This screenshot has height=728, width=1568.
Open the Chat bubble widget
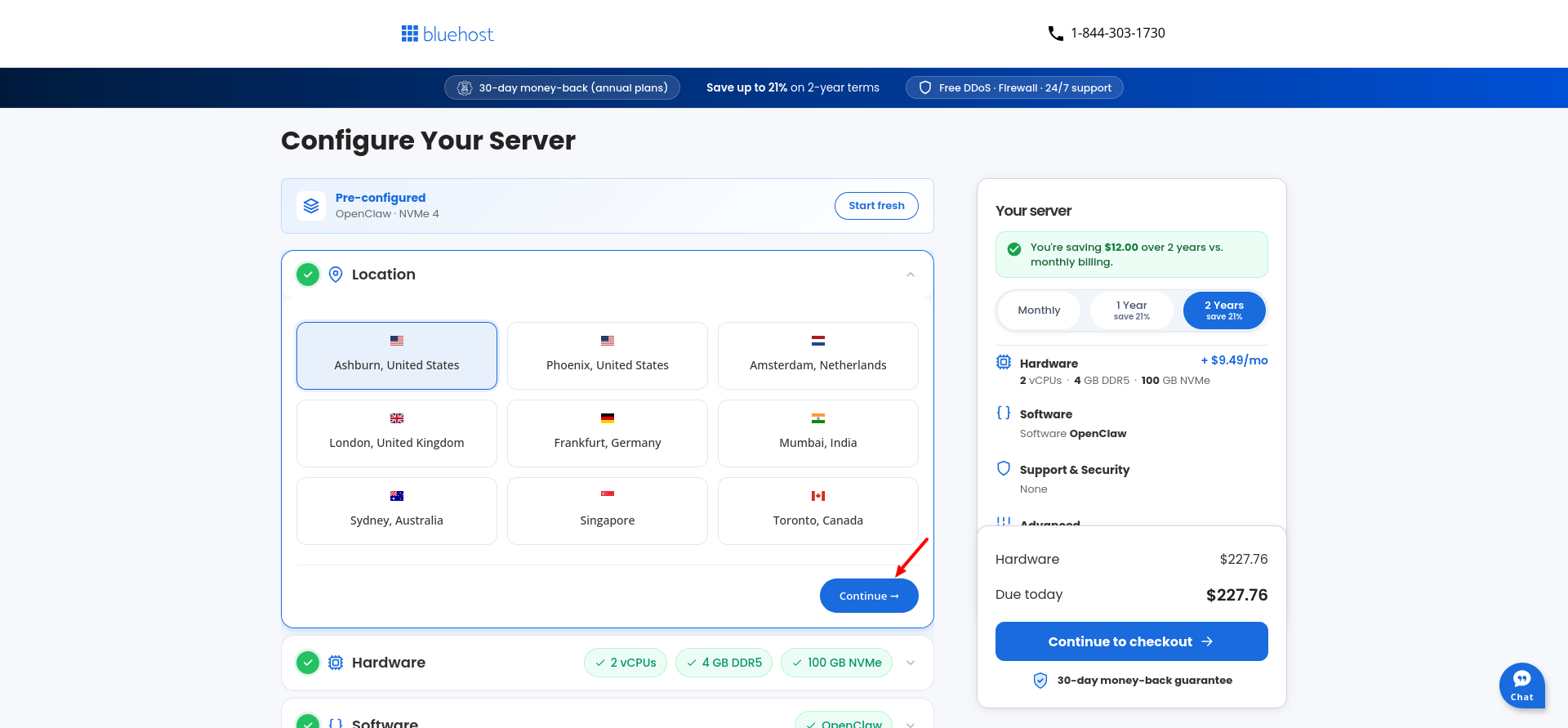[x=1522, y=686]
